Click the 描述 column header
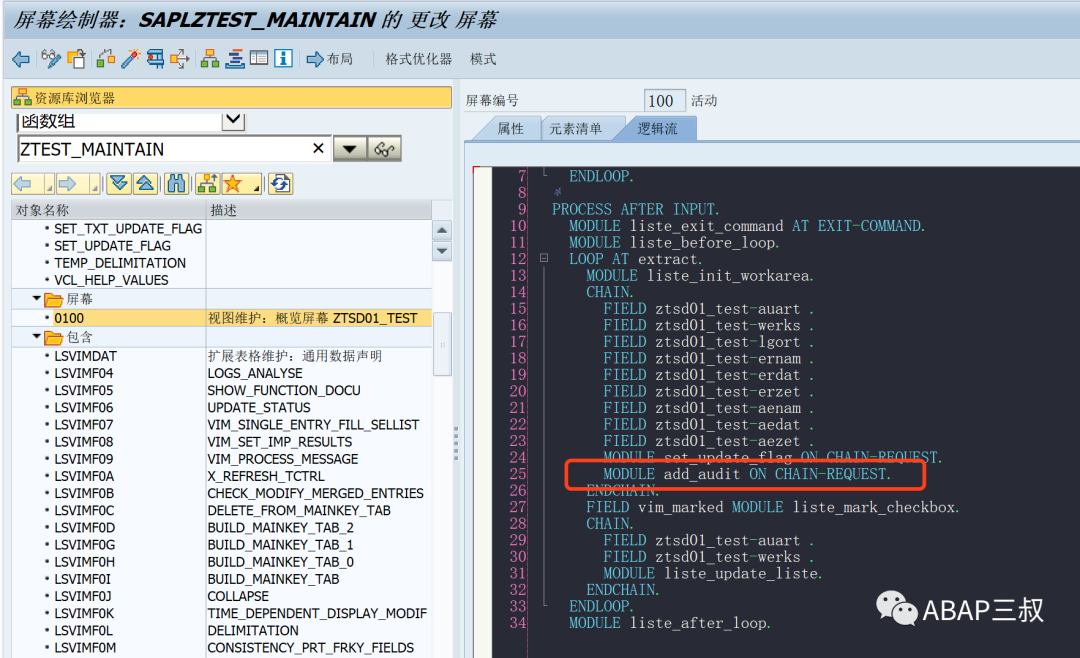Image resolution: width=1080 pixels, height=658 pixels. [x=319, y=210]
